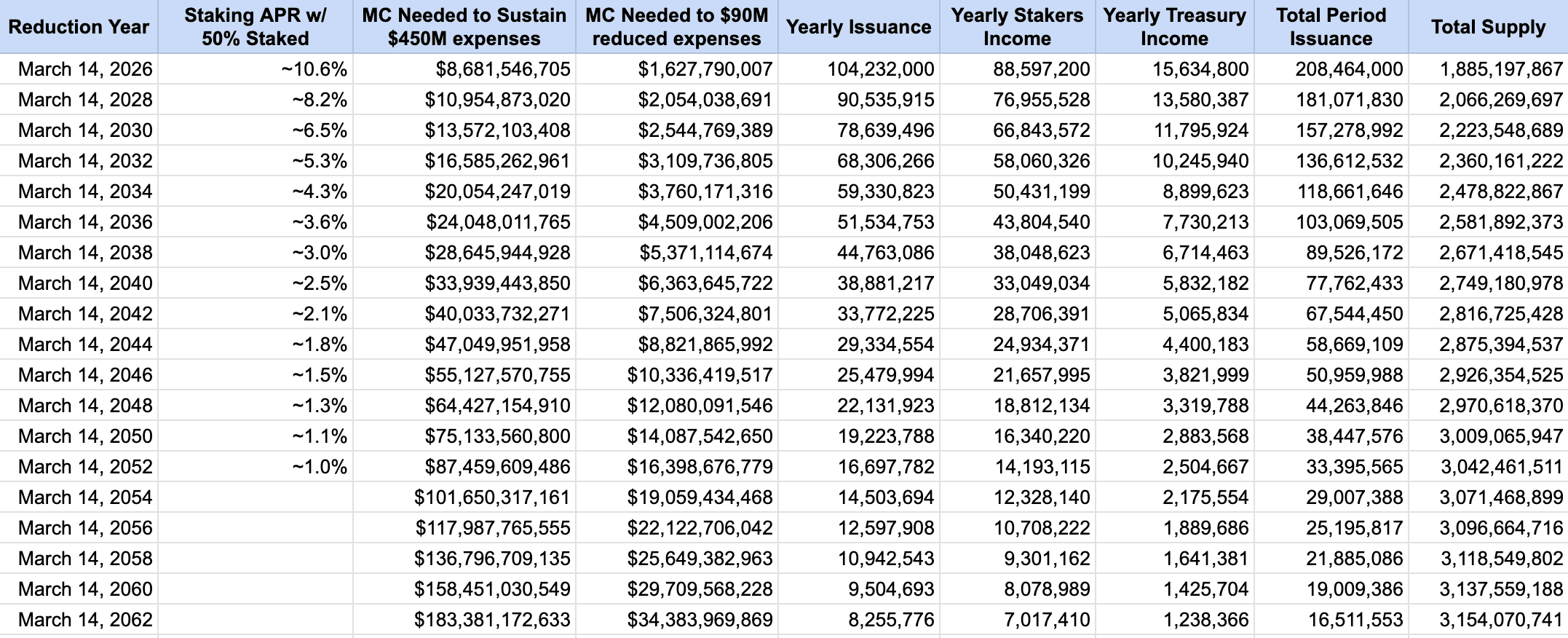The image size is (1568, 638).
Task: Select the $8,681,546,705 market cap cell
Action: 503,69
